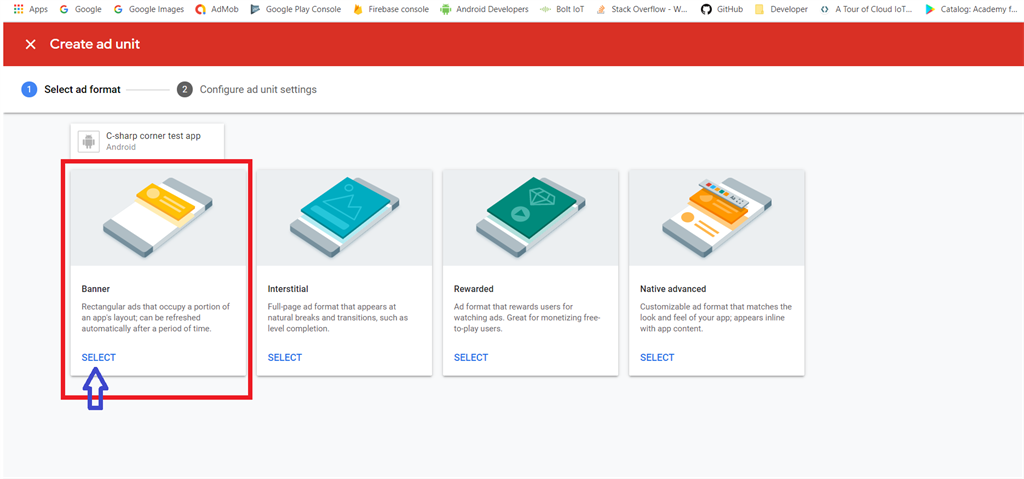Open the AdMob bookmark
The height and width of the screenshot is (479, 1024).
(x=217, y=9)
